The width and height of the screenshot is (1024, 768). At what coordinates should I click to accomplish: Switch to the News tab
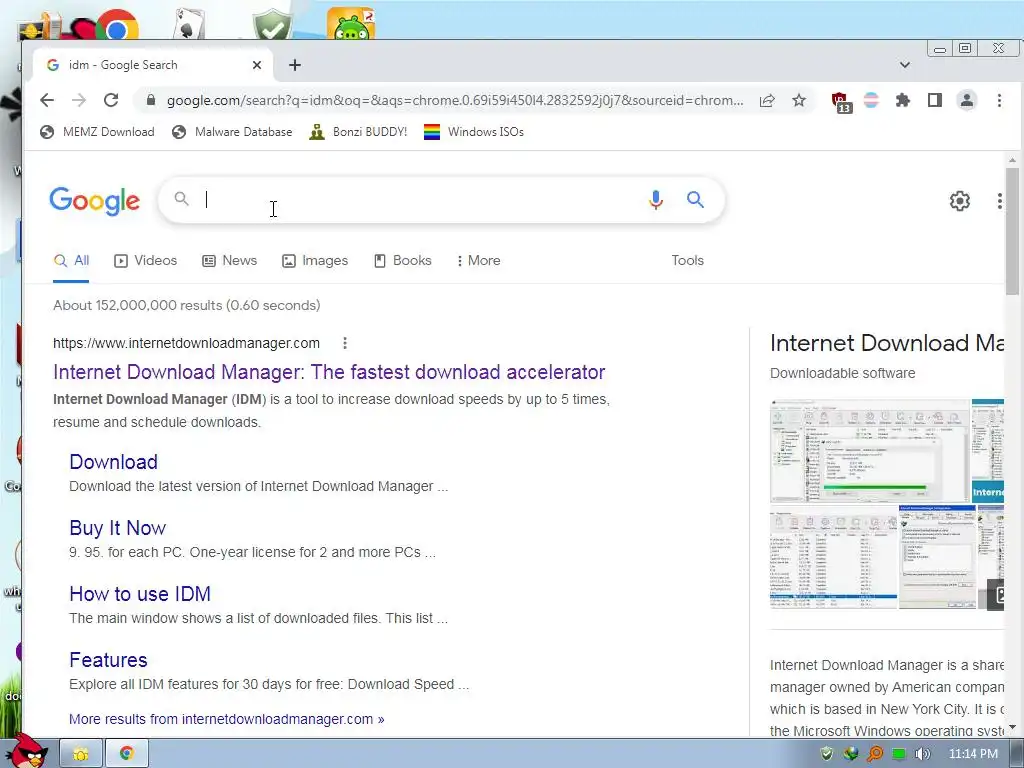(229, 261)
